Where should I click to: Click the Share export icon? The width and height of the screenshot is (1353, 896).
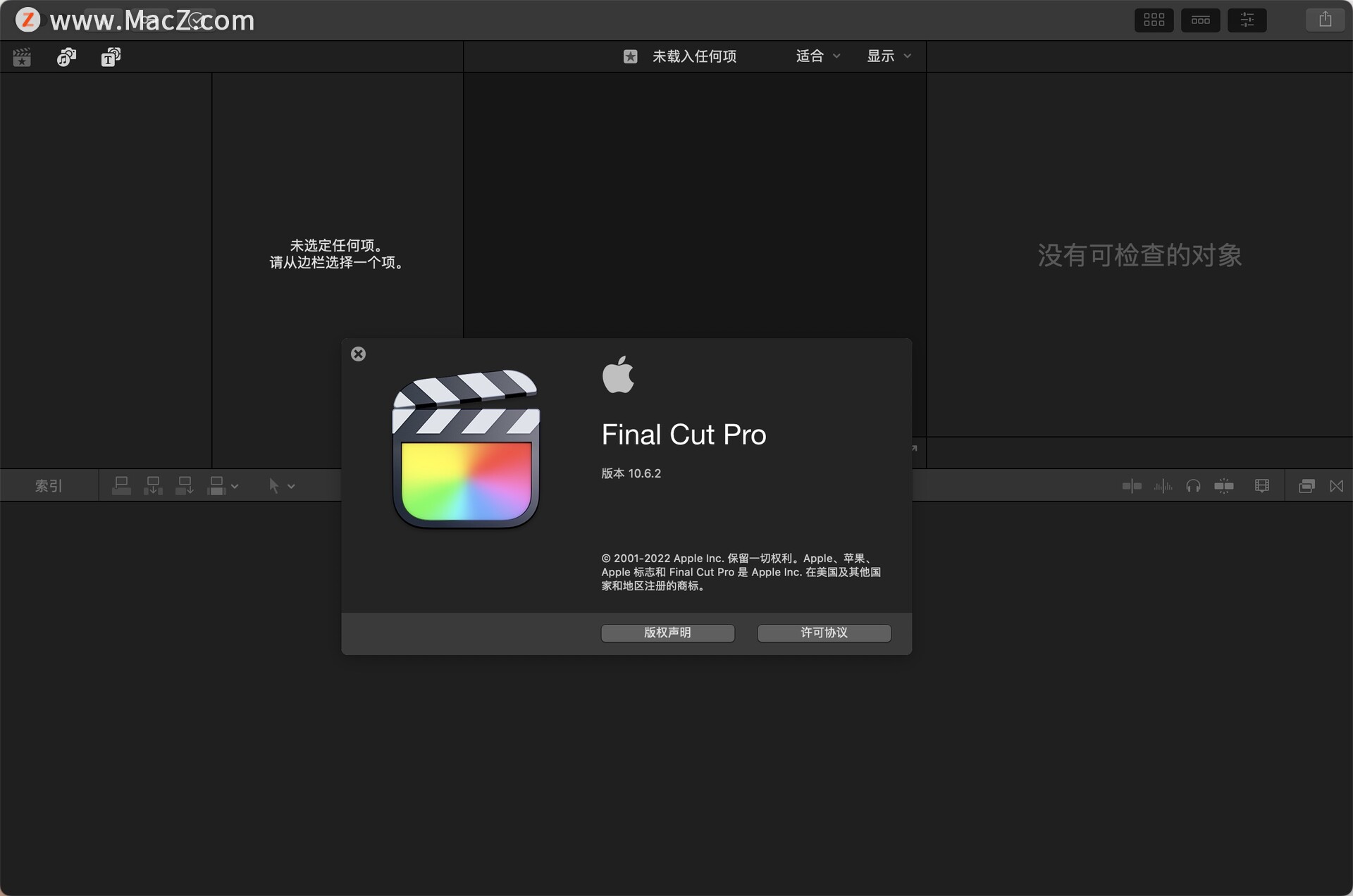(x=1325, y=20)
